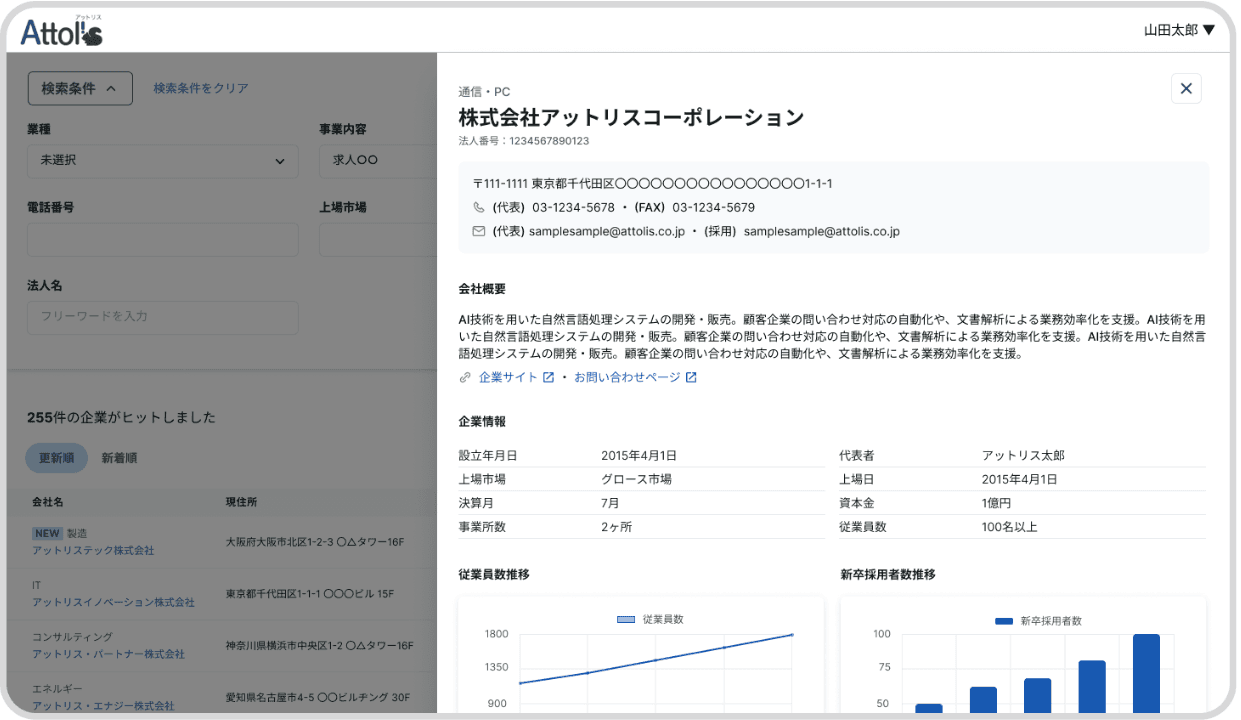Image resolution: width=1241 pixels, height=720 pixels.
Task: Toggle 従業員数 legend swatch in line chart
Action: point(626,620)
